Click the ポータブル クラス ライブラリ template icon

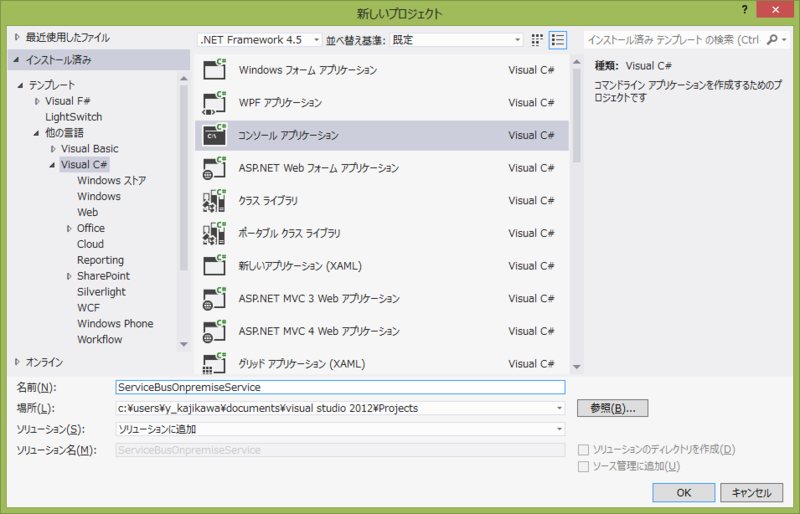214,233
